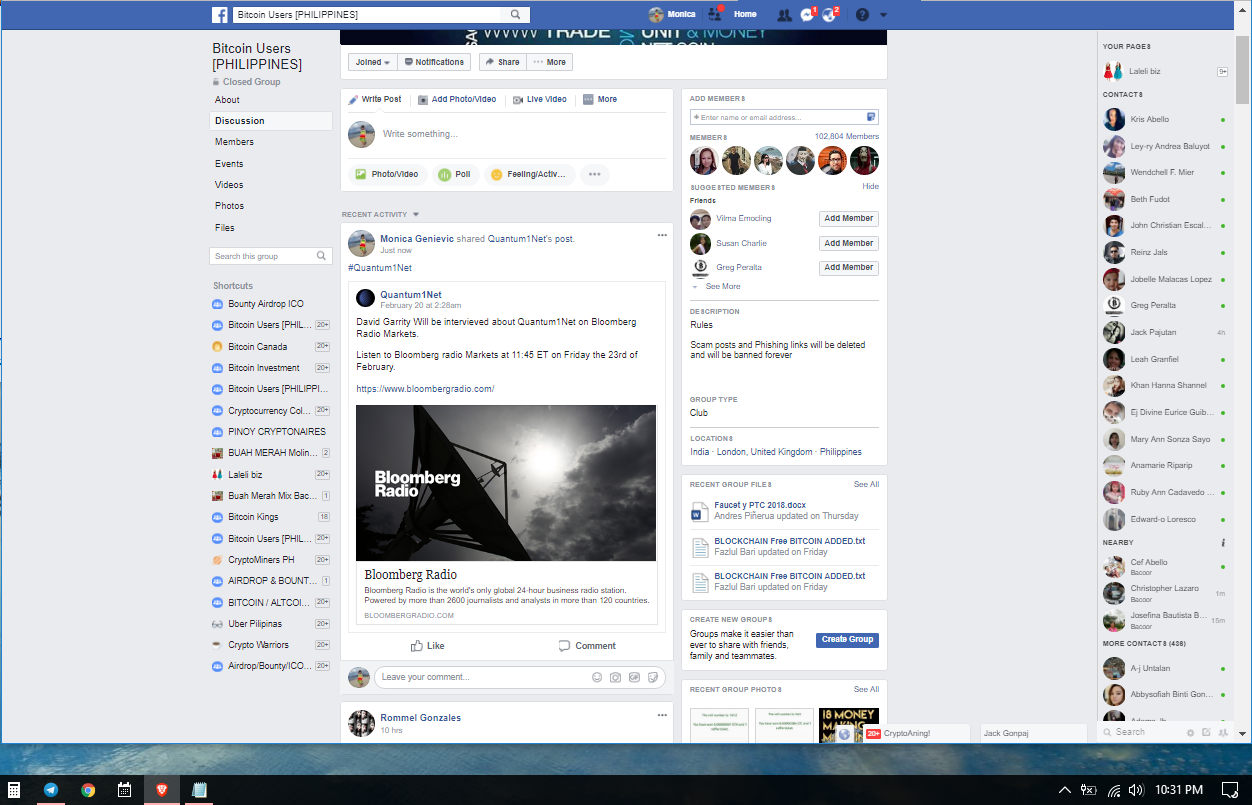Click the Search this group field
The image size is (1252, 805).
pos(270,256)
